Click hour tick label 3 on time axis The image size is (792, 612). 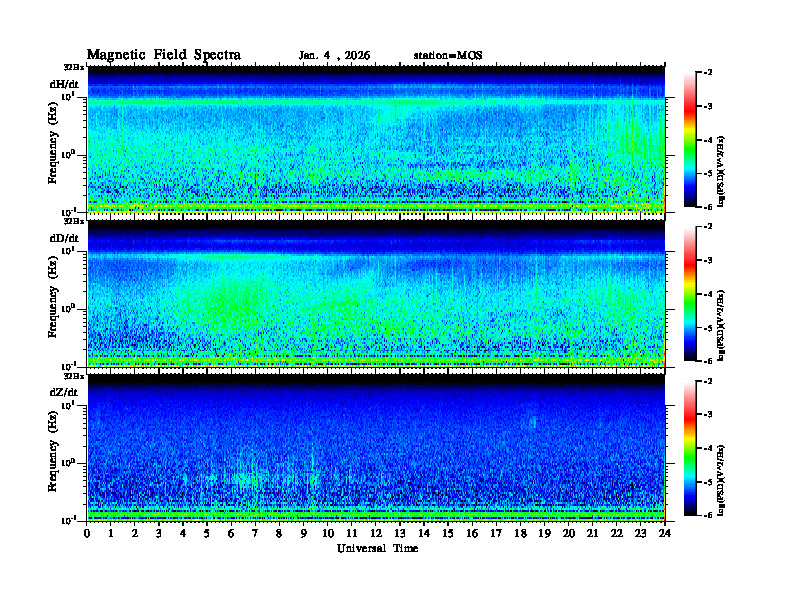(159, 533)
